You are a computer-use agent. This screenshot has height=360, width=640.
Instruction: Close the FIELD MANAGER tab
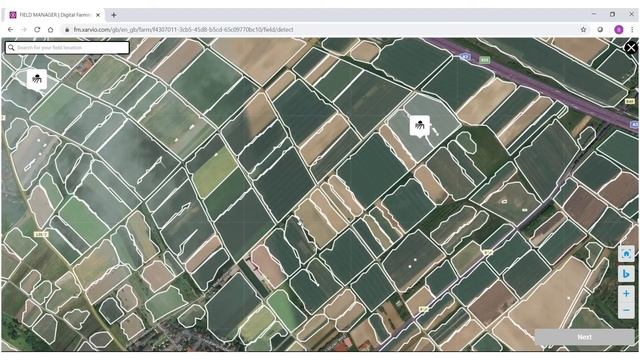98,15
